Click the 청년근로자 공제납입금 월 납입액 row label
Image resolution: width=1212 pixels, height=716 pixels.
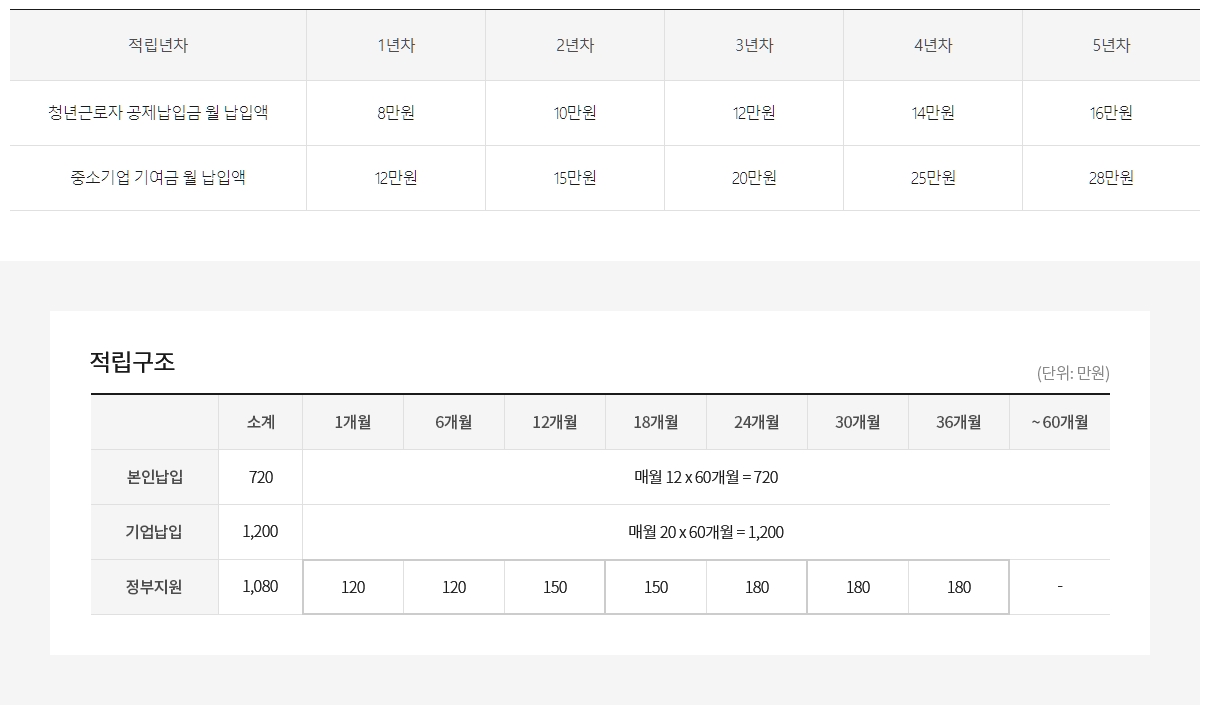[158, 113]
